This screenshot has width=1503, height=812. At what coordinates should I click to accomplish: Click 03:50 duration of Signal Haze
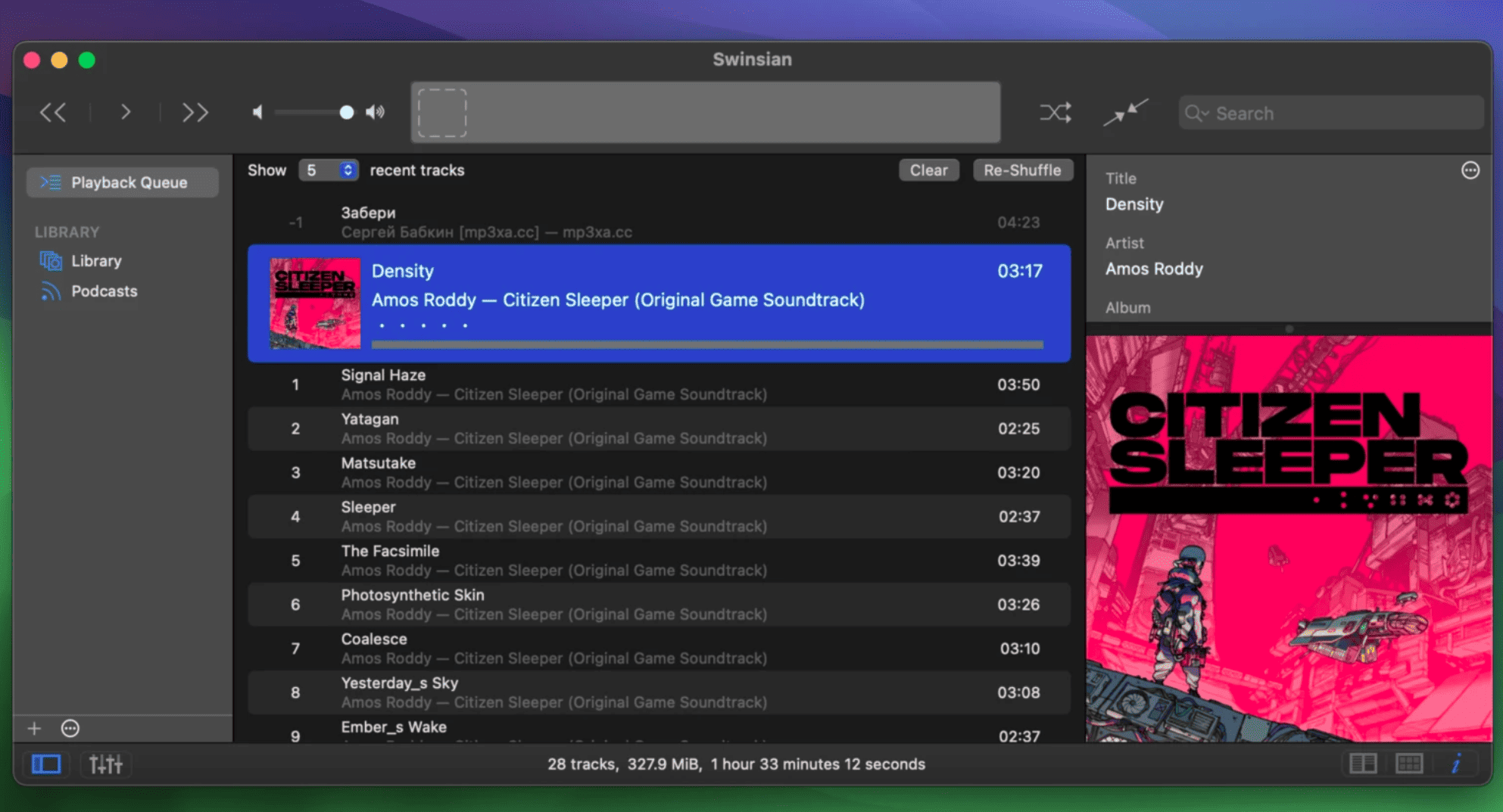[x=1018, y=384]
